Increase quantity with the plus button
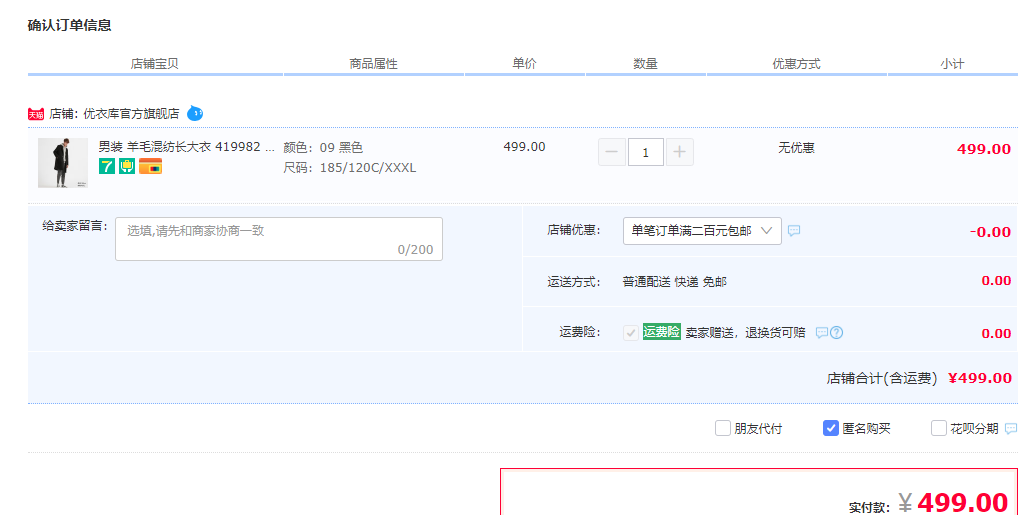This screenshot has height=515, width=1032. click(x=680, y=153)
